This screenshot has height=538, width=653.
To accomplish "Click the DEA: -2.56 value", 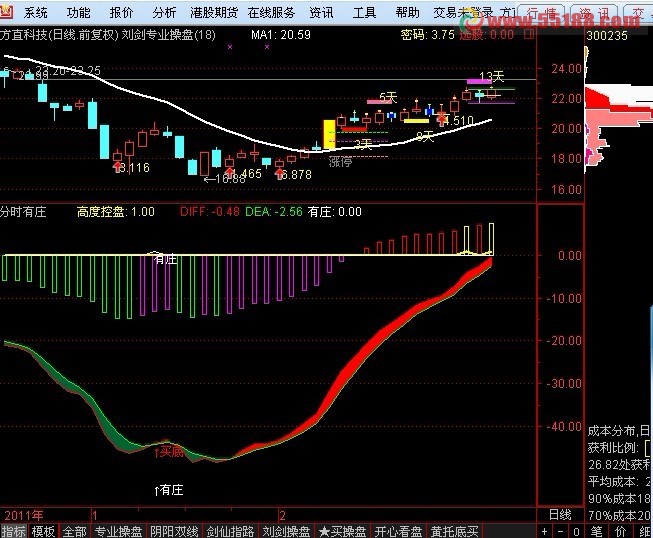I will coord(274,212).
